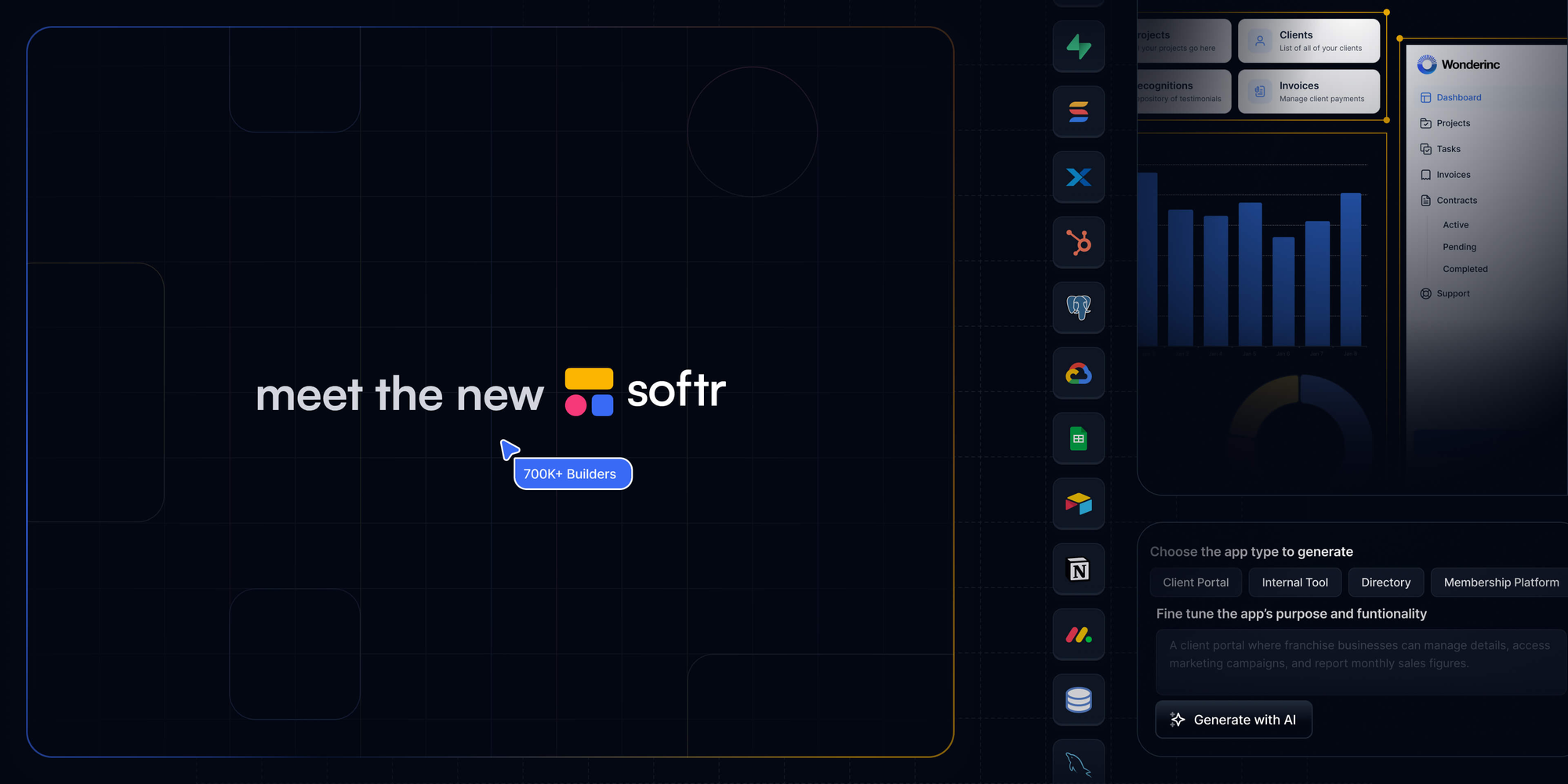Select the PostgreSQL integration icon
The width and height of the screenshot is (1568, 784).
tap(1078, 307)
